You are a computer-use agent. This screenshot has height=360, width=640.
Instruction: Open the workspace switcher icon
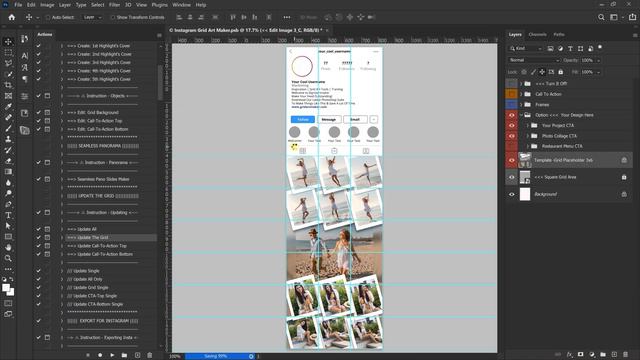[x=614, y=17]
